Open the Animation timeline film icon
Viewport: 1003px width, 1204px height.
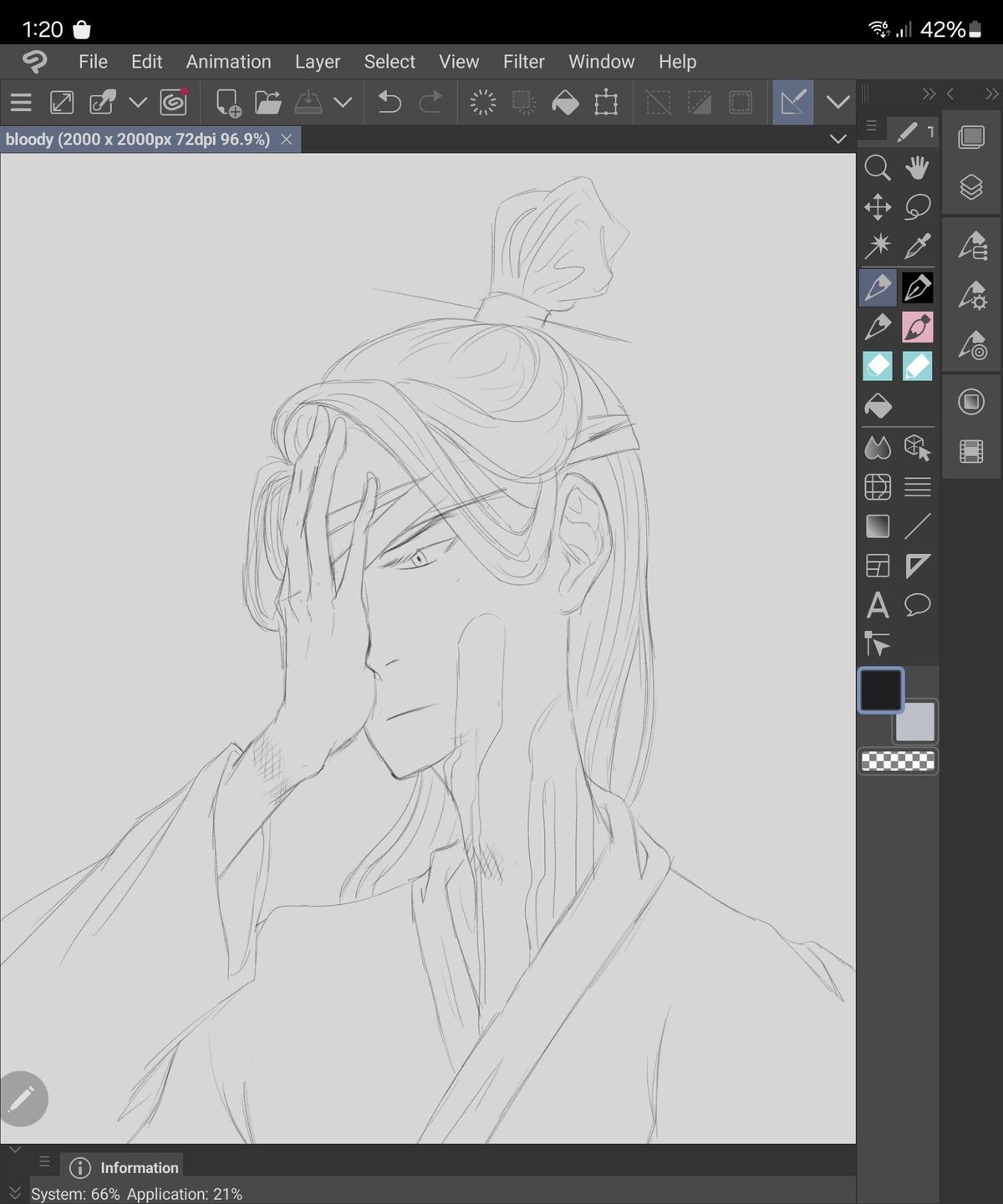point(971,452)
